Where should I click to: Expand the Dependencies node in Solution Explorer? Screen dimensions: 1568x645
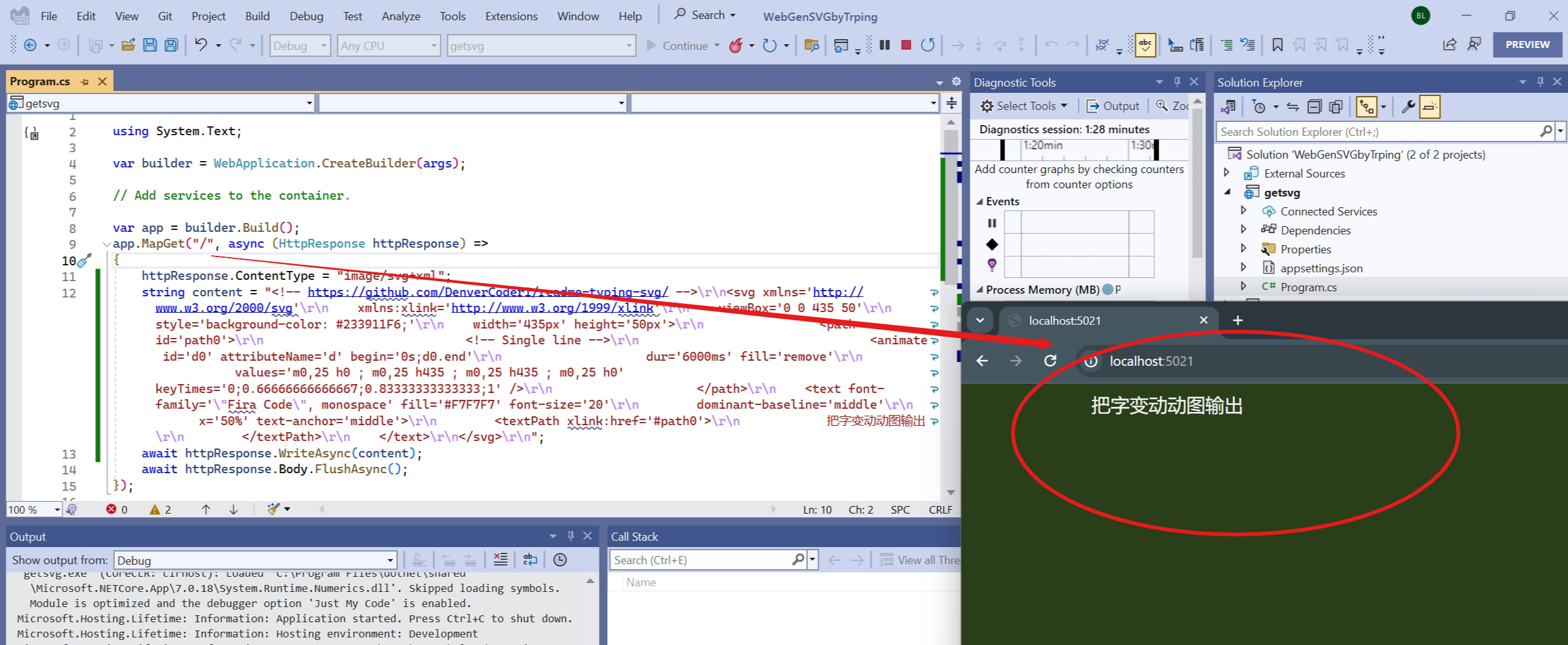pyautogui.click(x=1243, y=230)
